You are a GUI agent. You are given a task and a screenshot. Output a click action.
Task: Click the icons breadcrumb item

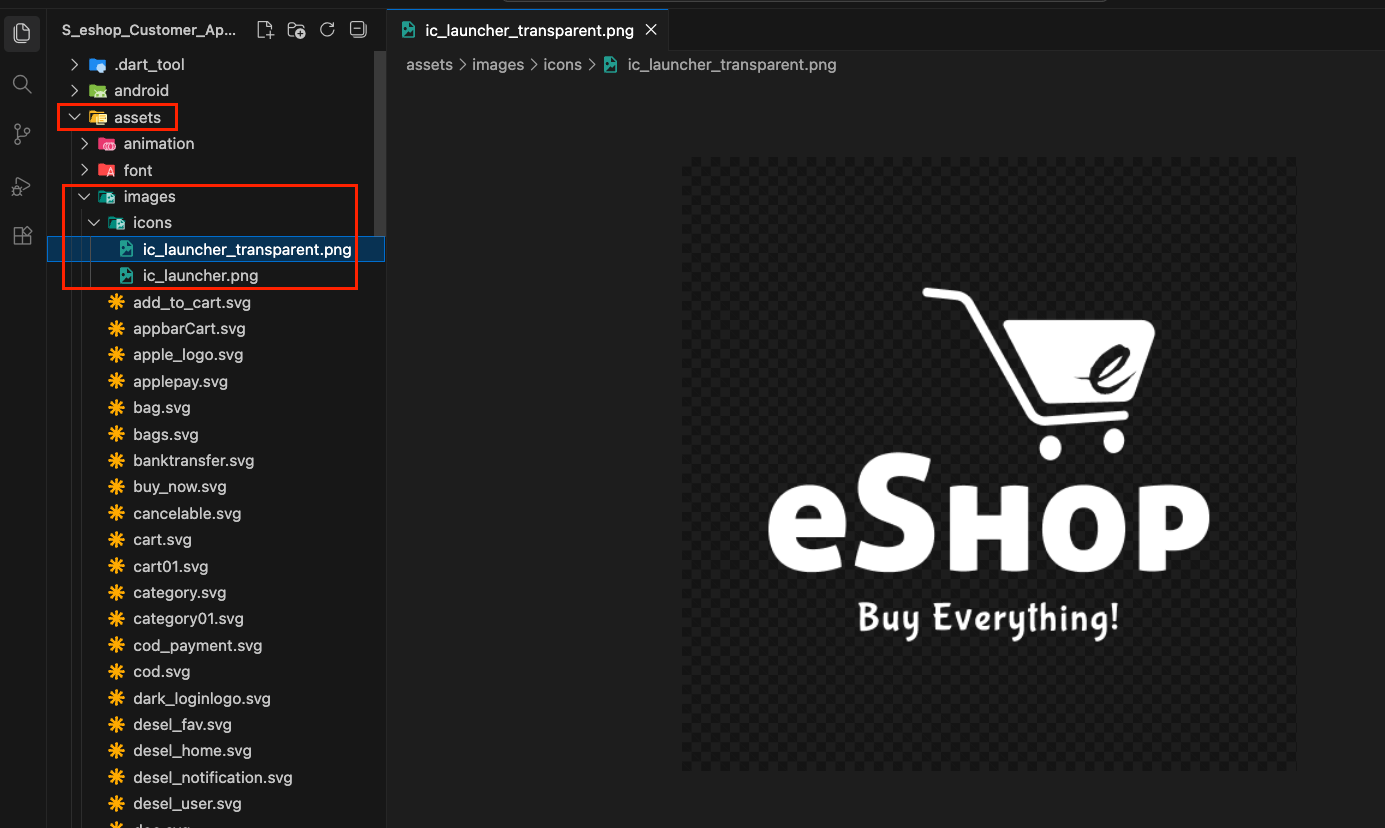tap(562, 64)
